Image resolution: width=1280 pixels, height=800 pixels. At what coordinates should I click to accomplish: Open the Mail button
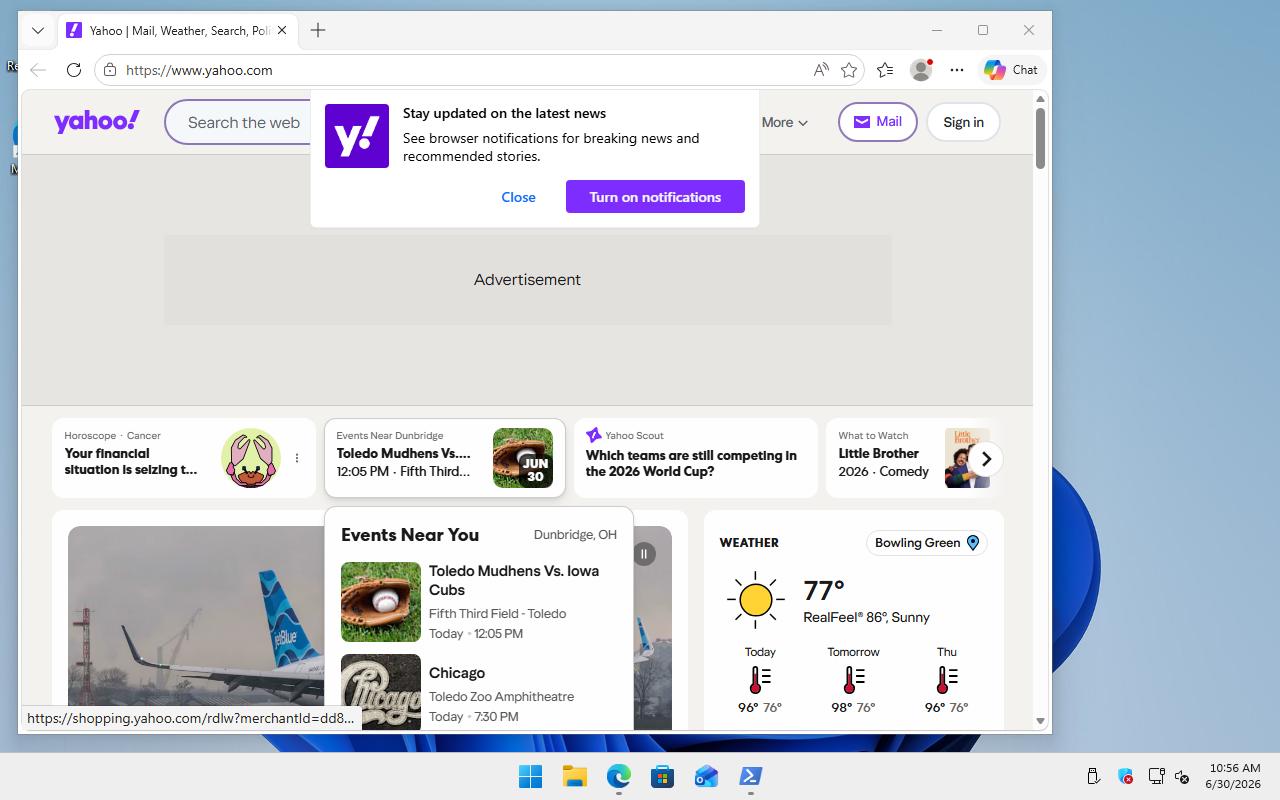point(878,122)
